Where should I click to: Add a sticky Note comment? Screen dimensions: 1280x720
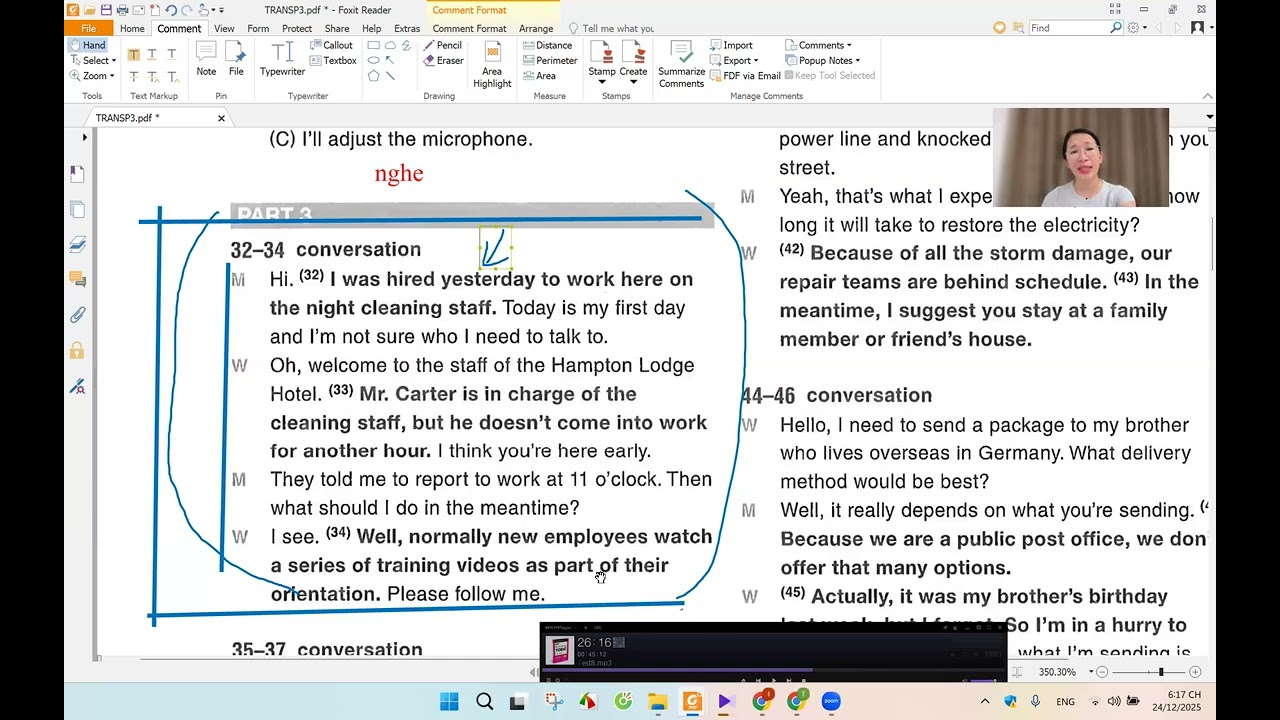206,59
